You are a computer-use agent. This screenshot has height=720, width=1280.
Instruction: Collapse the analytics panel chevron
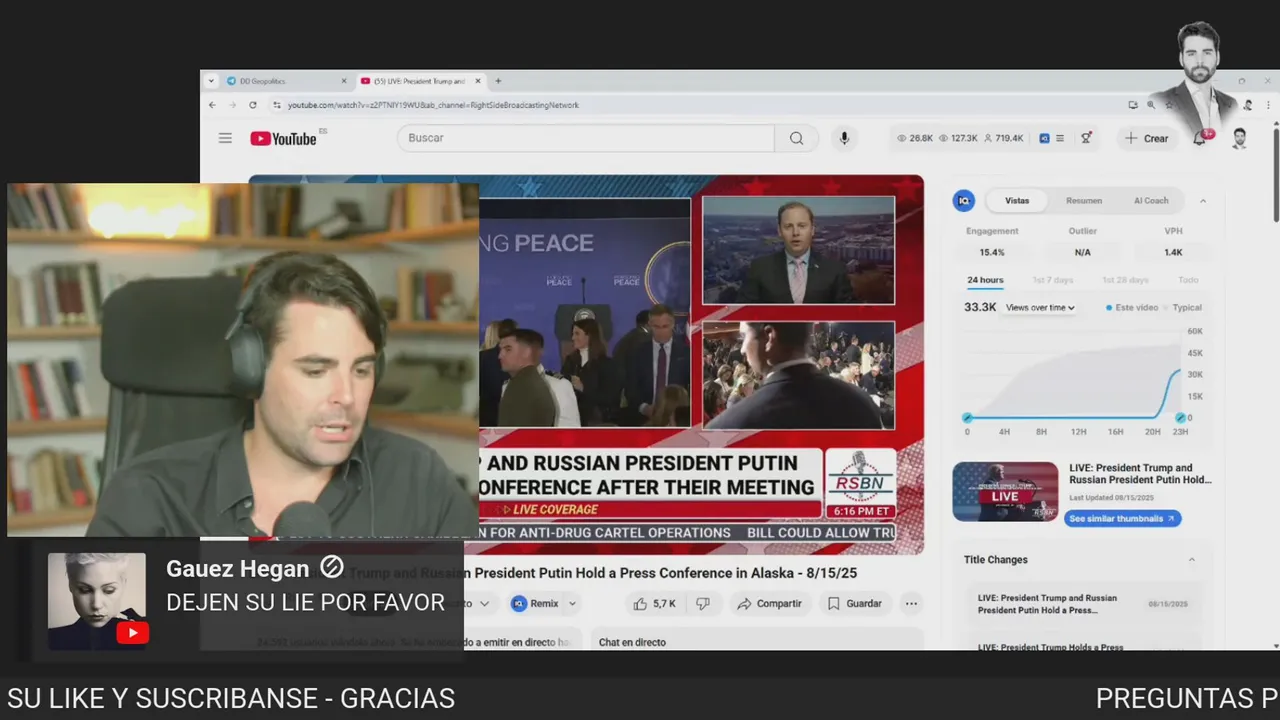[x=1203, y=200]
